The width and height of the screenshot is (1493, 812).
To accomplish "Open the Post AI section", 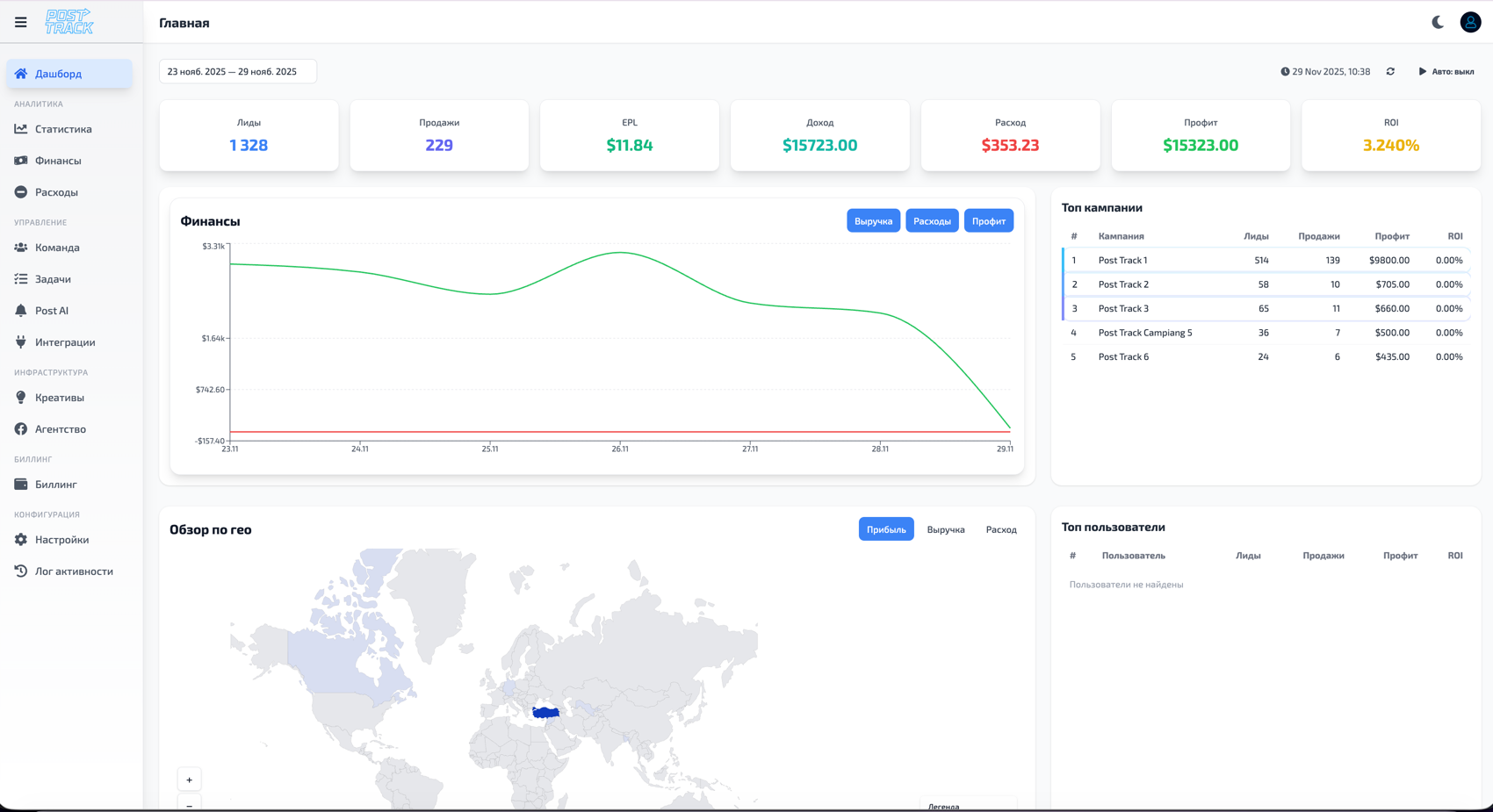I will click(51, 310).
